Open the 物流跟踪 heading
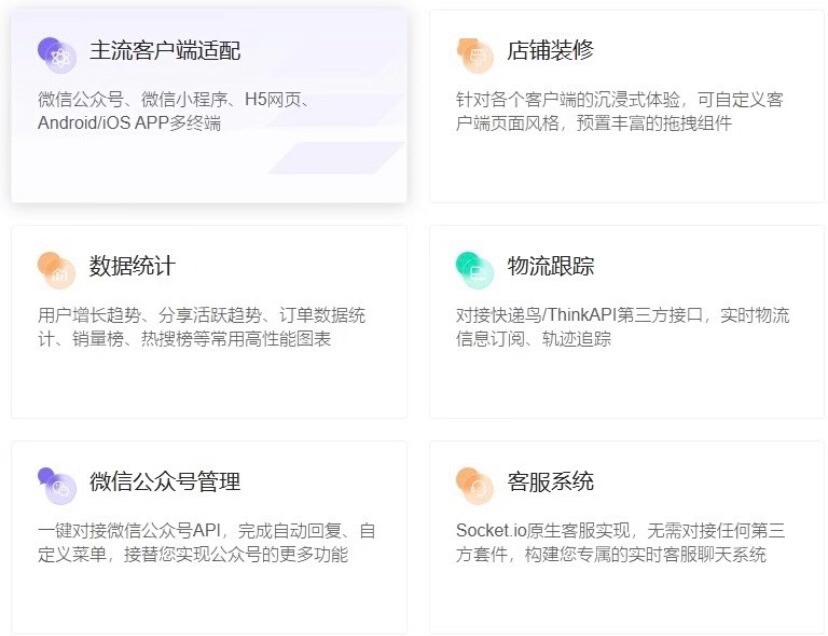Image resolution: width=828 pixels, height=636 pixels. [x=551, y=267]
